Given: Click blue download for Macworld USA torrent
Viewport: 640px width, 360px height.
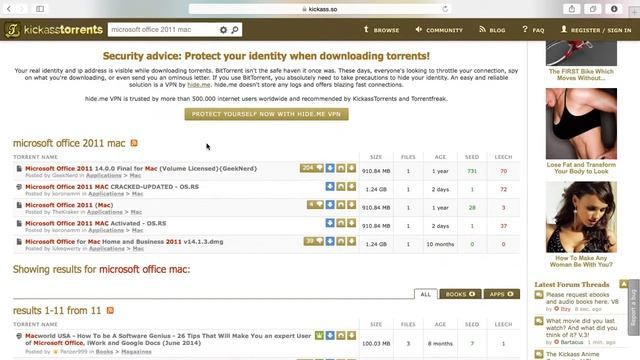Looking at the screenshot, I should 330,336.
